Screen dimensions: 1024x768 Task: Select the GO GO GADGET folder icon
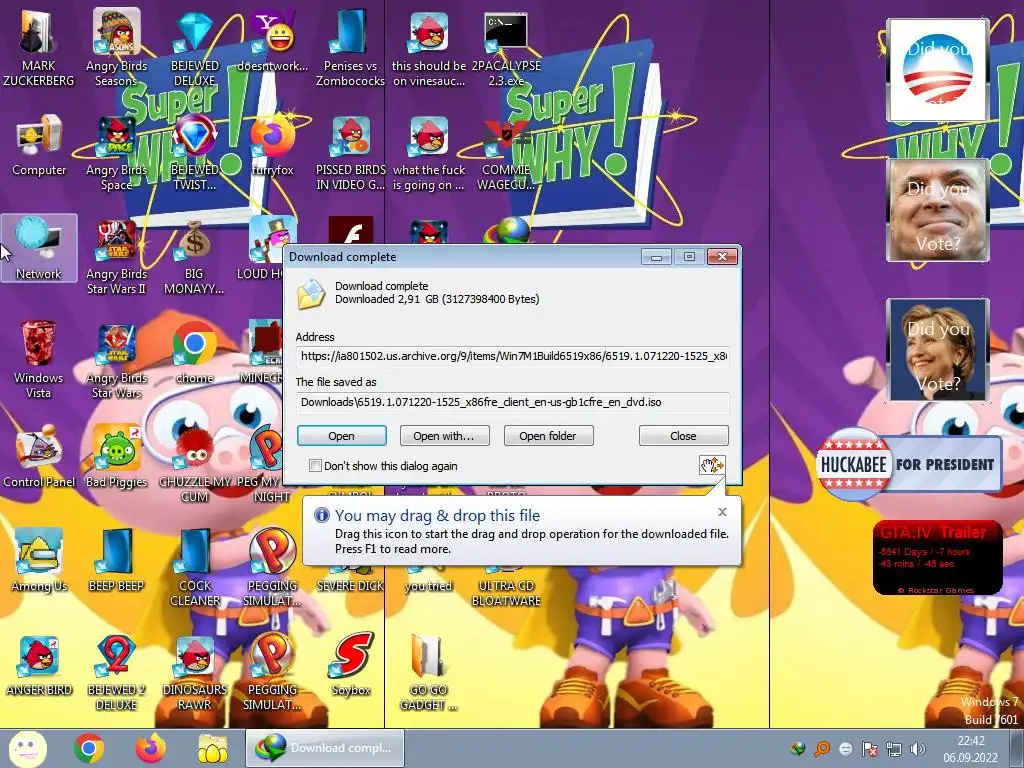[x=428, y=671]
